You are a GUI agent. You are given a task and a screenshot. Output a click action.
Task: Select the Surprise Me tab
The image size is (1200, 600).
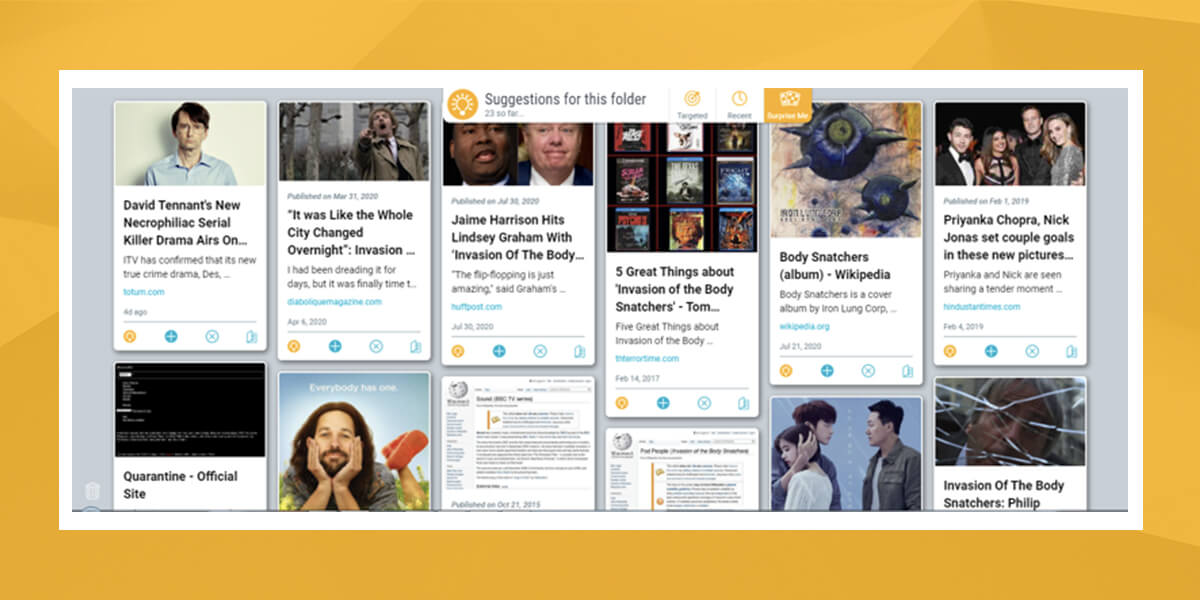(788, 104)
